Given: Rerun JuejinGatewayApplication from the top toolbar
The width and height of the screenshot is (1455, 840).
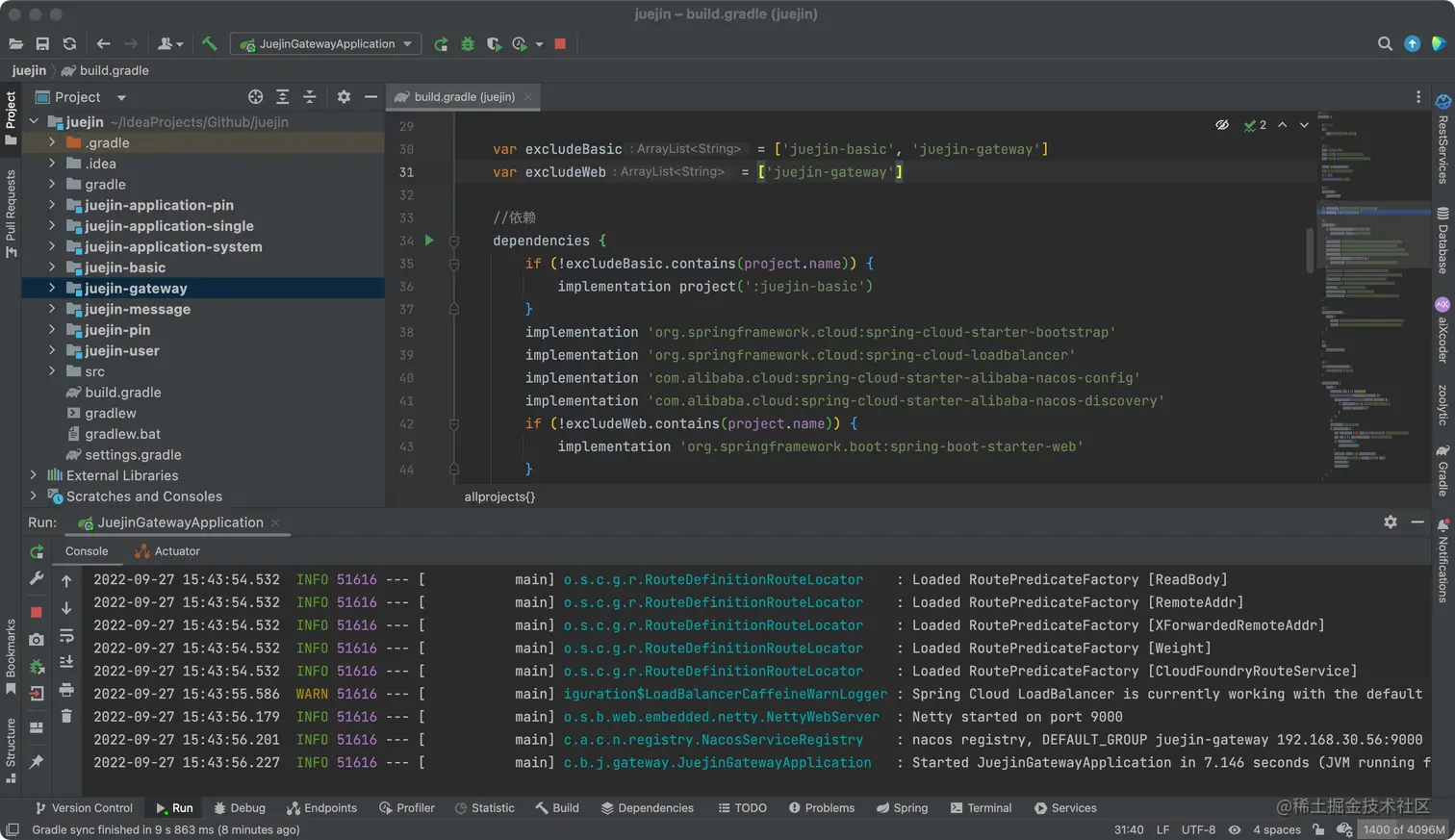Looking at the screenshot, I should 441,44.
